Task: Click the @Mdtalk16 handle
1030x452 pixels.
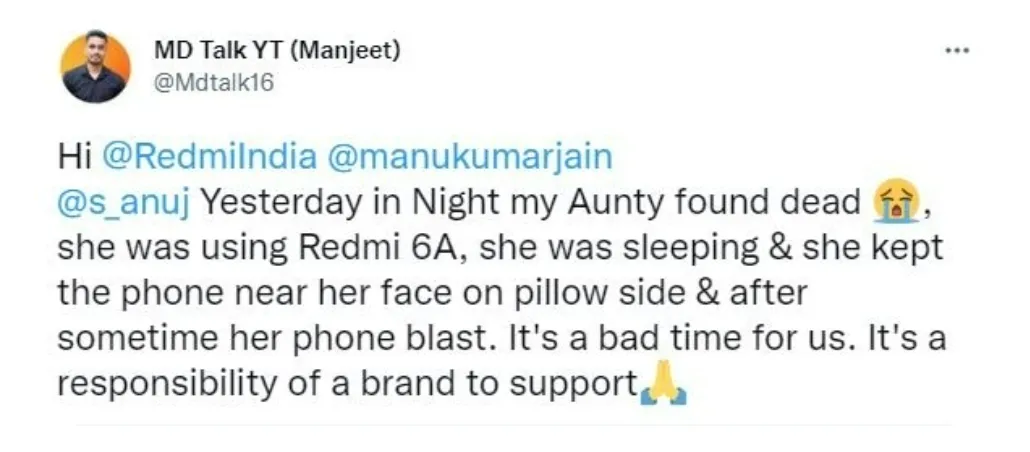Action: tap(213, 83)
